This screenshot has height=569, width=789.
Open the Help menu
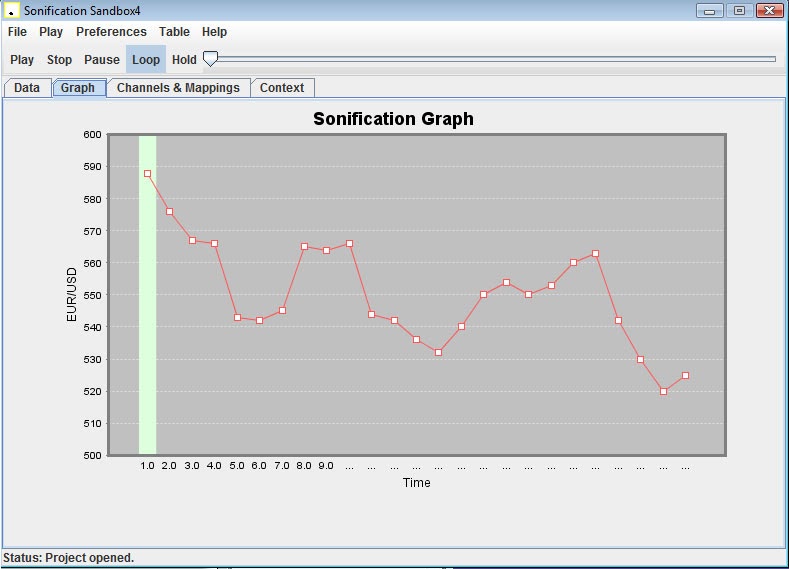214,32
